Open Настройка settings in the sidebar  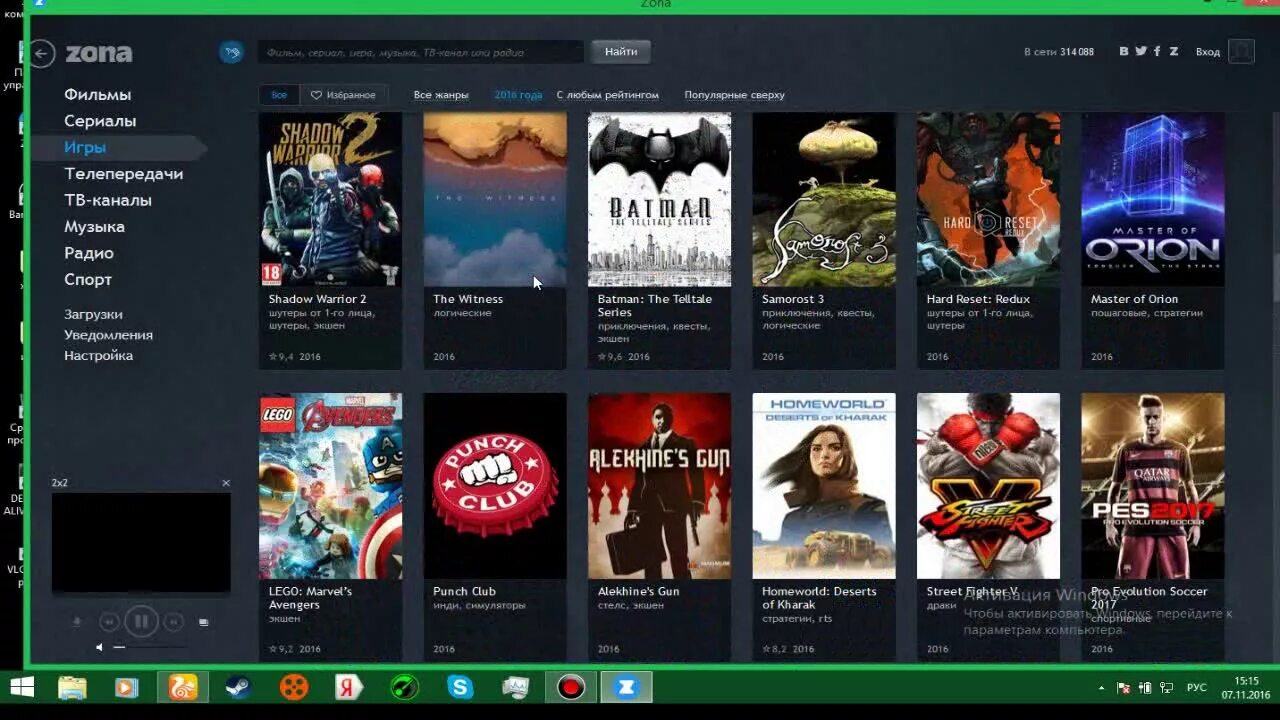tap(98, 356)
